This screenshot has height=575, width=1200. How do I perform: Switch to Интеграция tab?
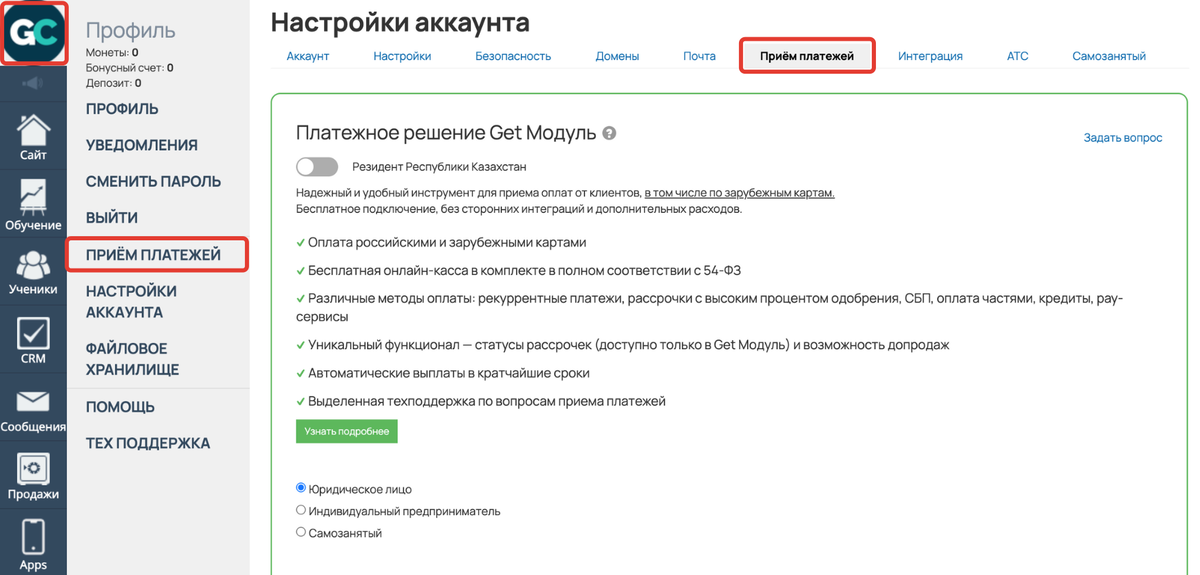[930, 56]
